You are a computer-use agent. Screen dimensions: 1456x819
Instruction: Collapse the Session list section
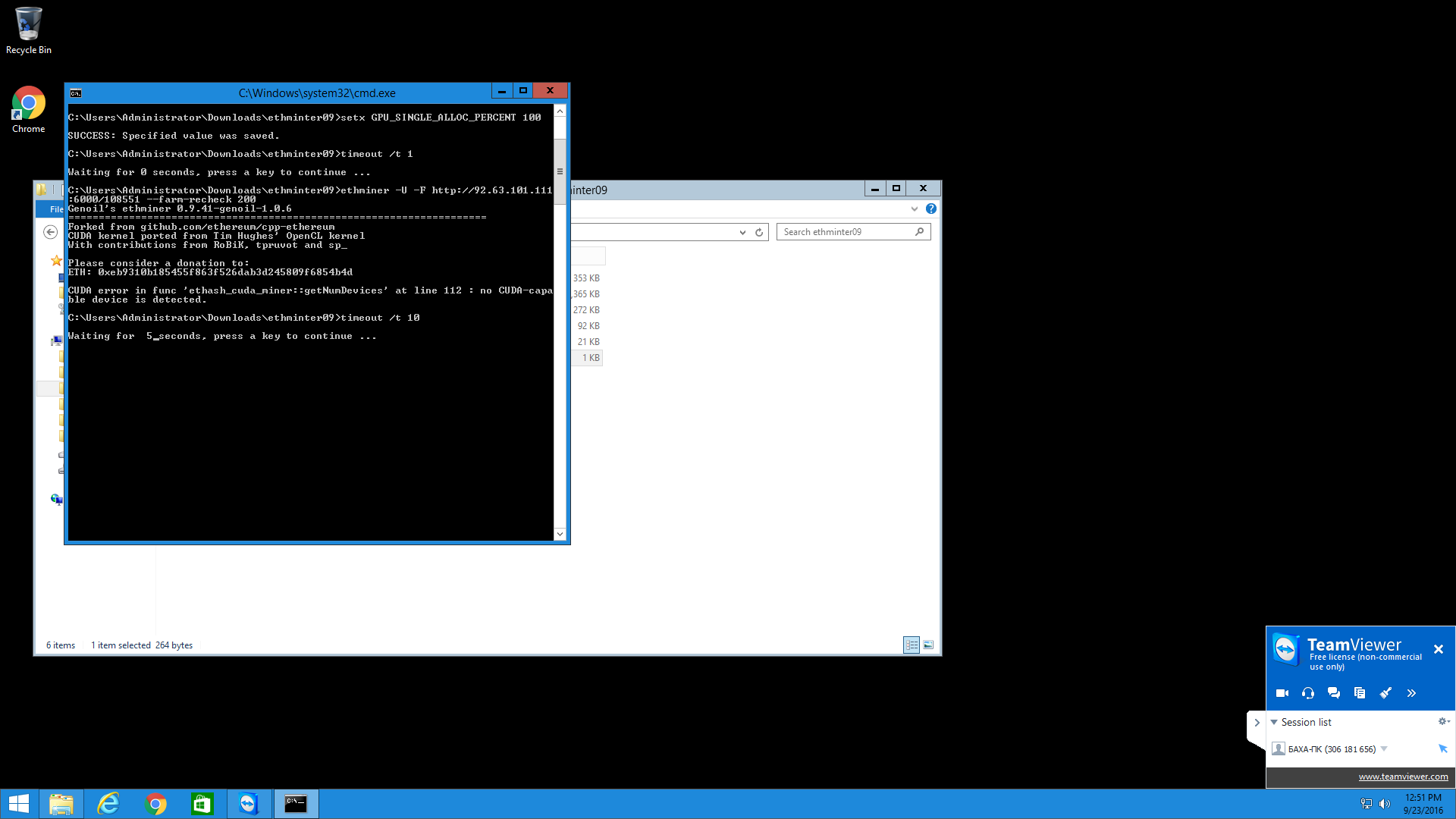click(x=1274, y=723)
